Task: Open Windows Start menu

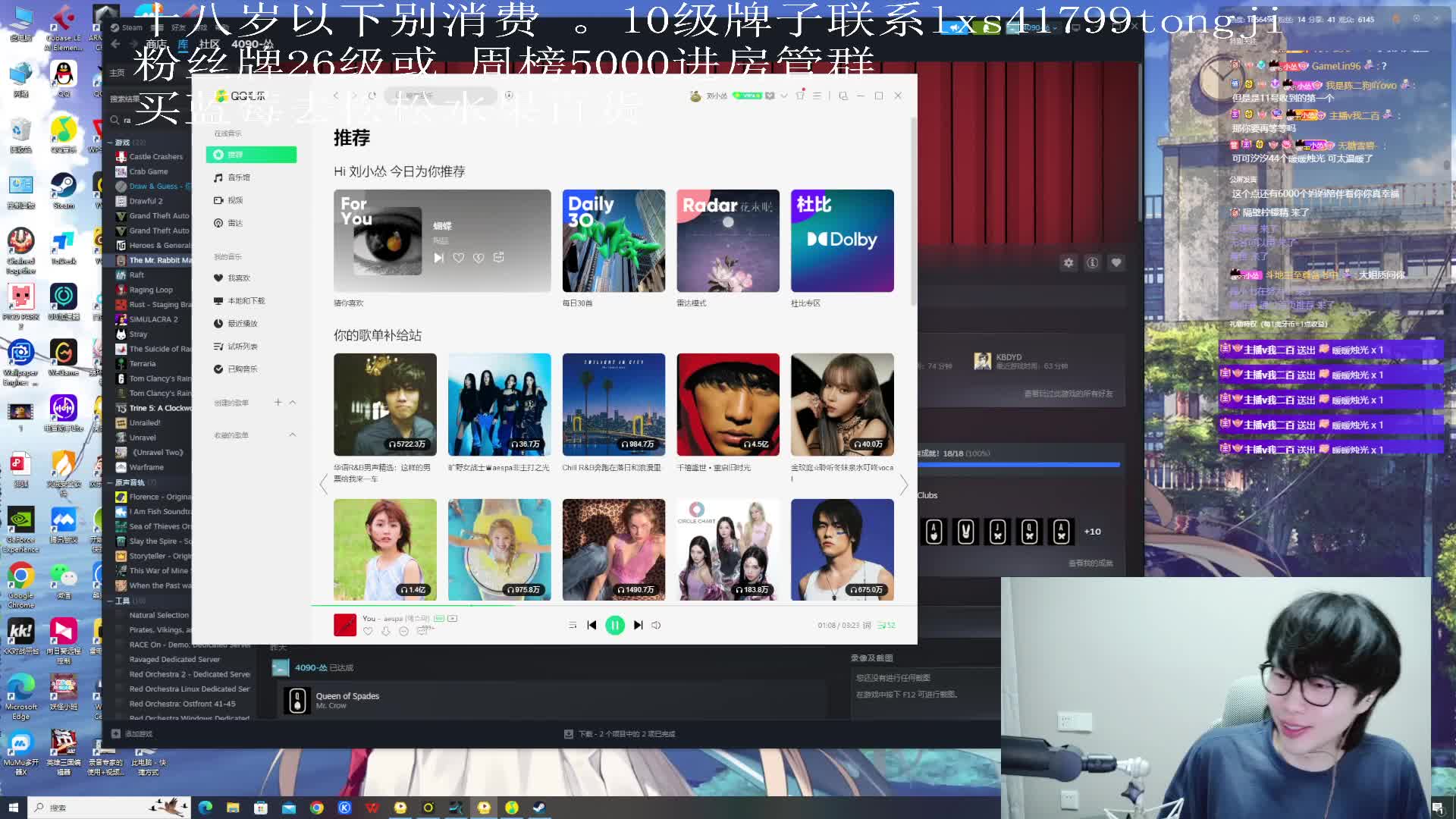Action: click(x=13, y=808)
